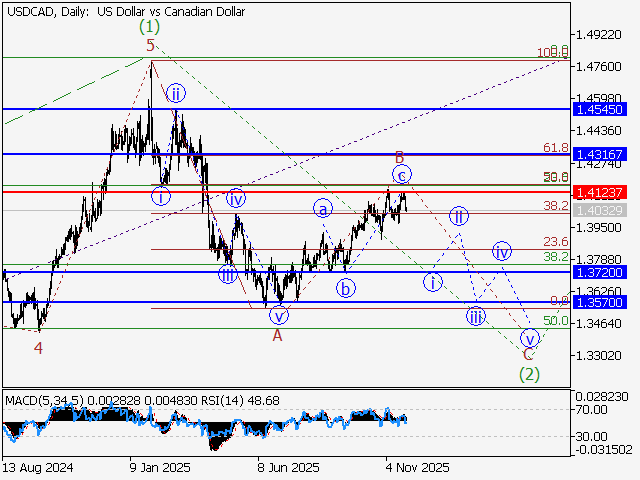This screenshot has width=640, height=480.
Task: Click the red 1.41237 price level tag
Action: coord(599,192)
